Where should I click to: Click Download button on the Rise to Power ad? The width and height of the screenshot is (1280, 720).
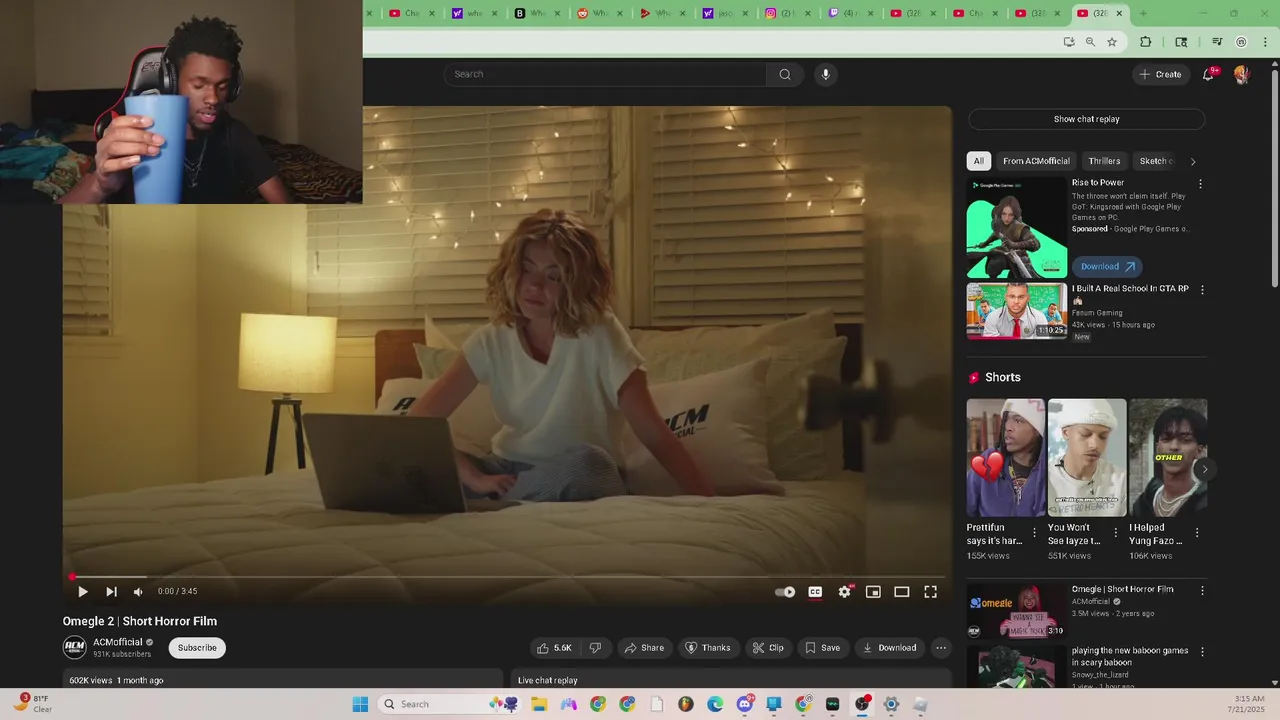(x=1107, y=266)
